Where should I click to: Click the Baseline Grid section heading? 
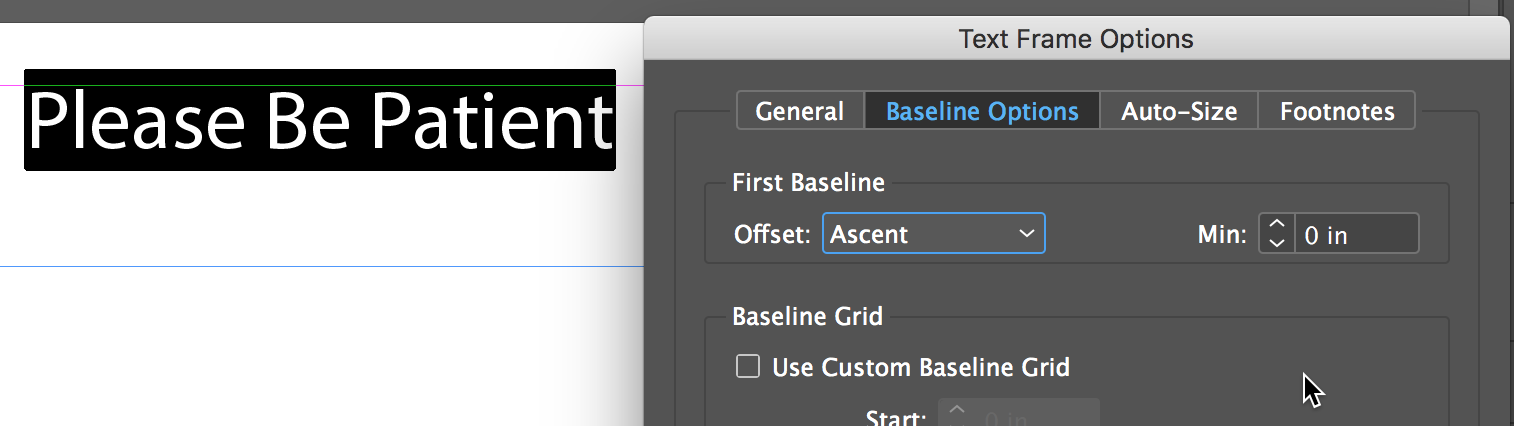(807, 316)
